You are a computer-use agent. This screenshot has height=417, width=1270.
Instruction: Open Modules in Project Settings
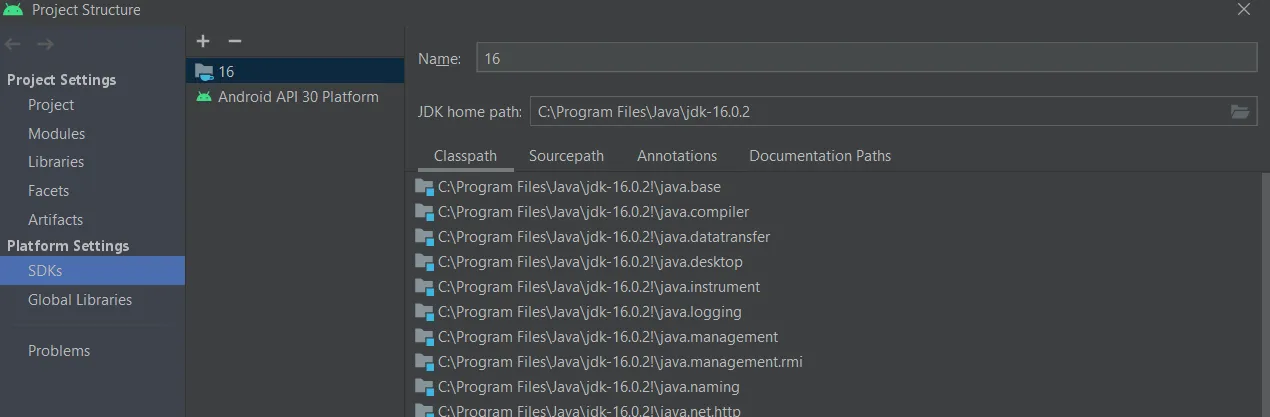coord(56,134)
